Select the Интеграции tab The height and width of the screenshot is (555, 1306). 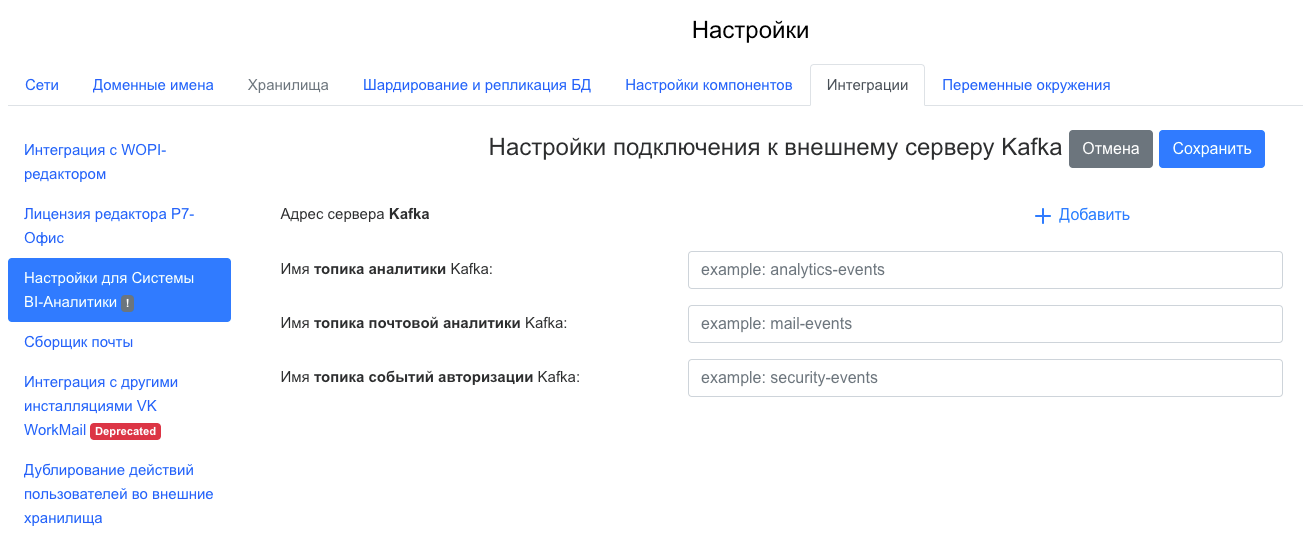[867, 85]
